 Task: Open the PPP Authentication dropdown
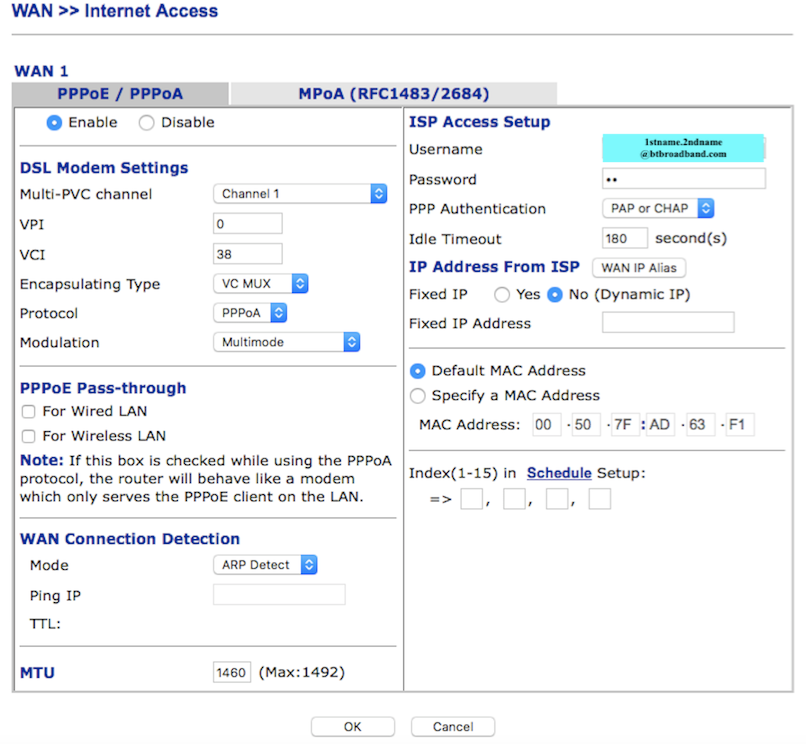658,208
